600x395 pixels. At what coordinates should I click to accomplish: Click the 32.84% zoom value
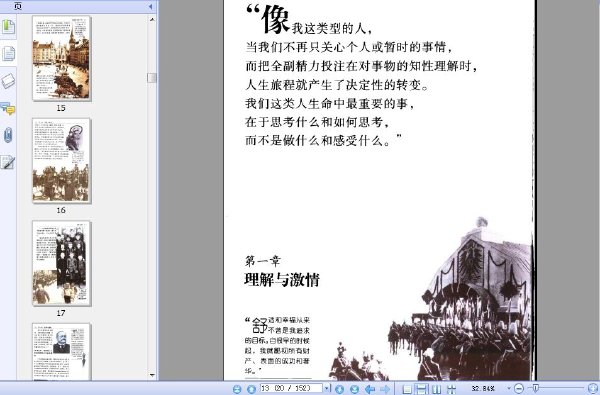point(483,388)
